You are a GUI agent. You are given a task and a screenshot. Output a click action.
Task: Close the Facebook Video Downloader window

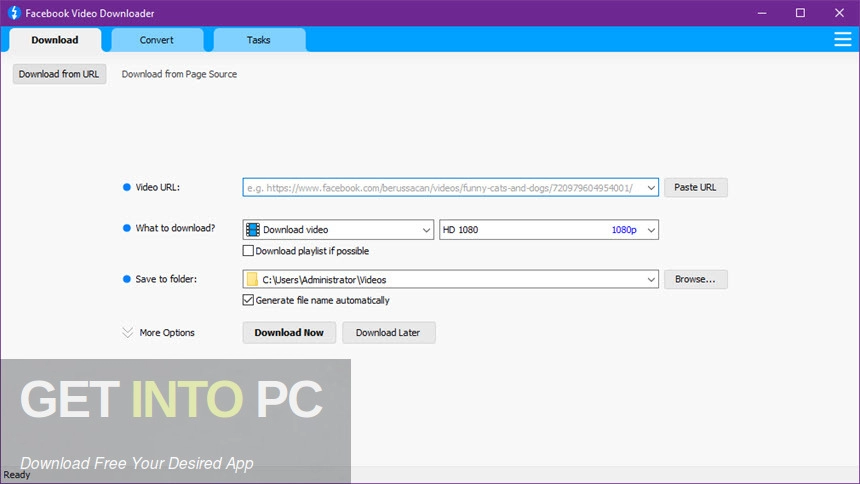[x=839, y=13]
